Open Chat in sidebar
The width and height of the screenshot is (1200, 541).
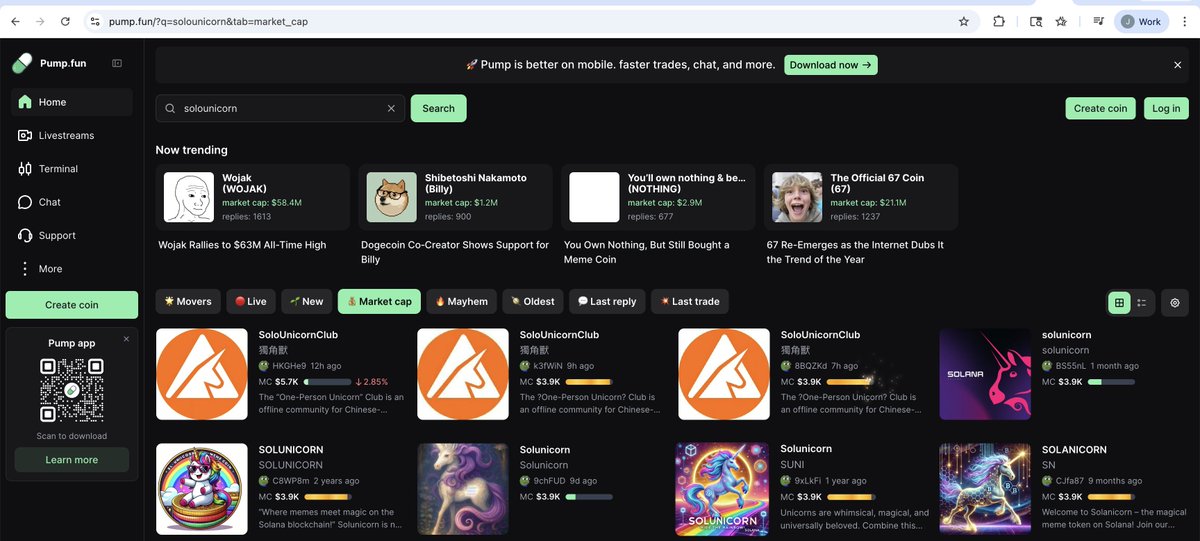[72, 202]
